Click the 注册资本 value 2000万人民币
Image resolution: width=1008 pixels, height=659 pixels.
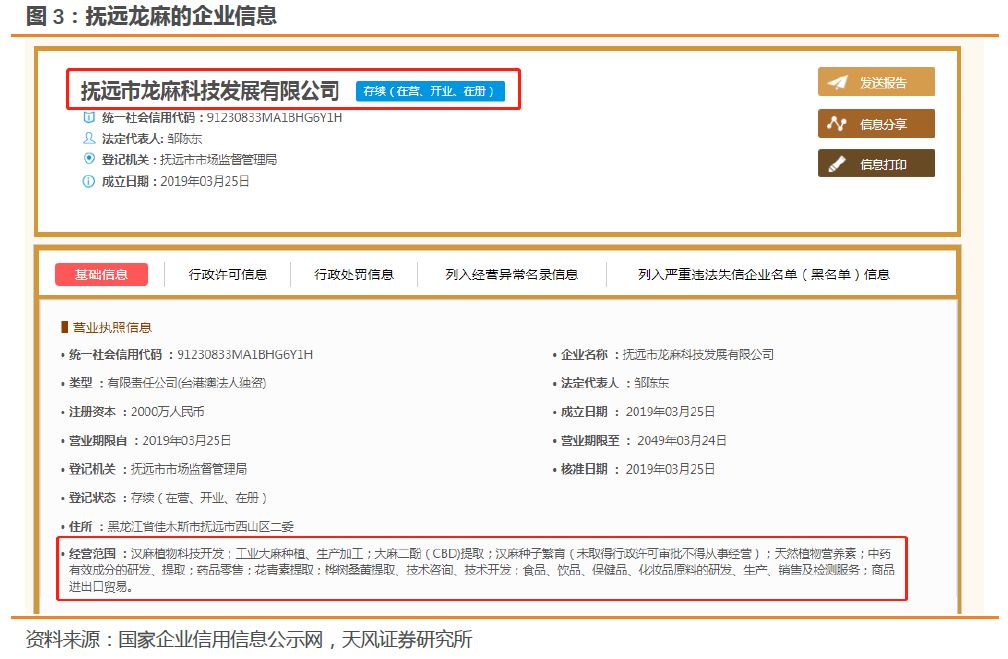coord(168,411)
